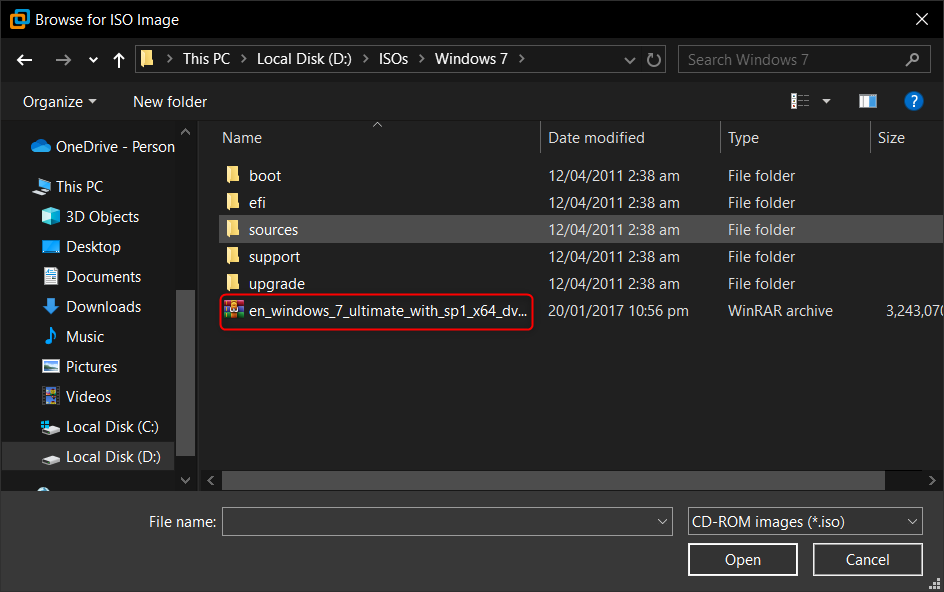Select This PC in navigation pane
Screen dimensions: 944x592
coord(79,187)
